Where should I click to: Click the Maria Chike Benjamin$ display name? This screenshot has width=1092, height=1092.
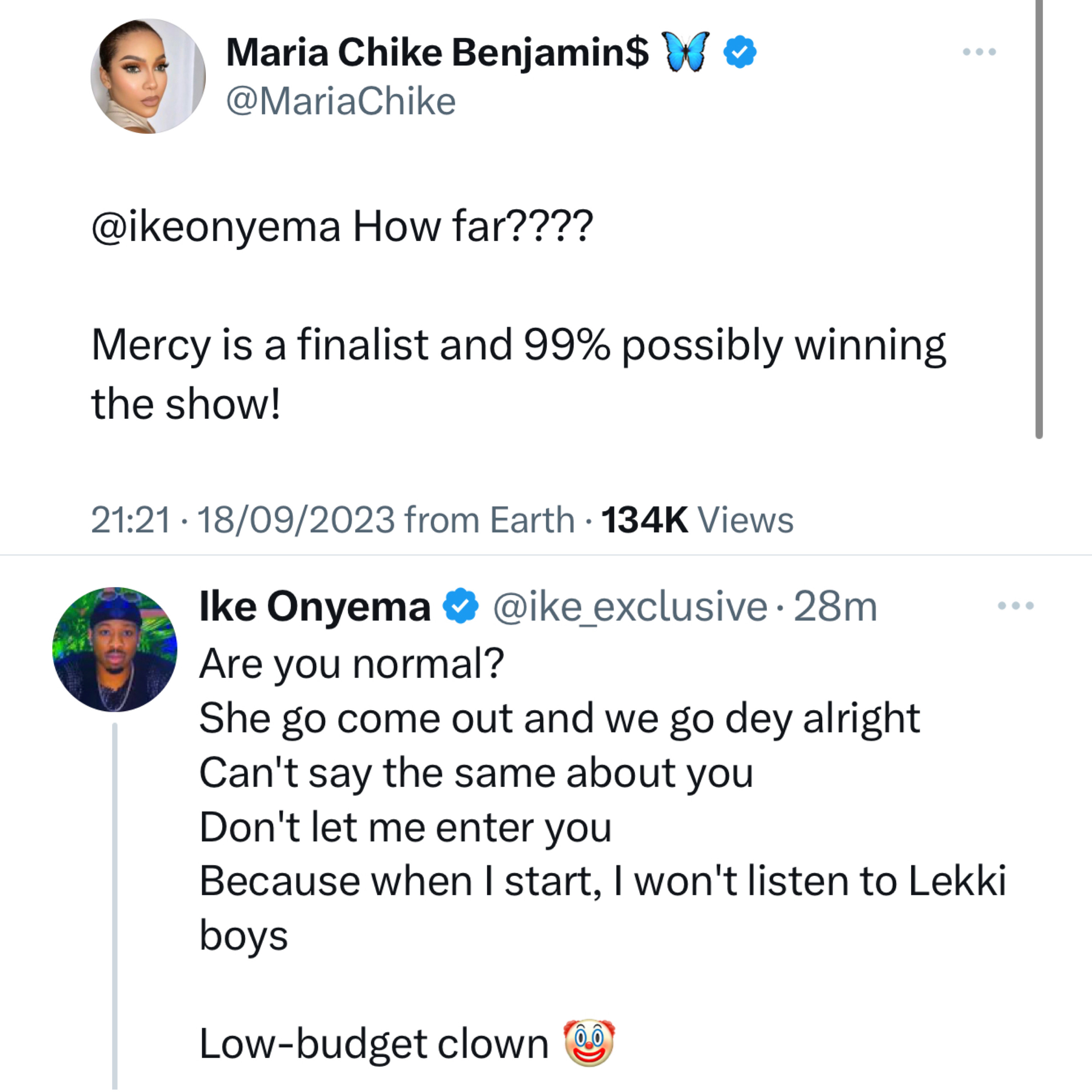tap(437, 53)
